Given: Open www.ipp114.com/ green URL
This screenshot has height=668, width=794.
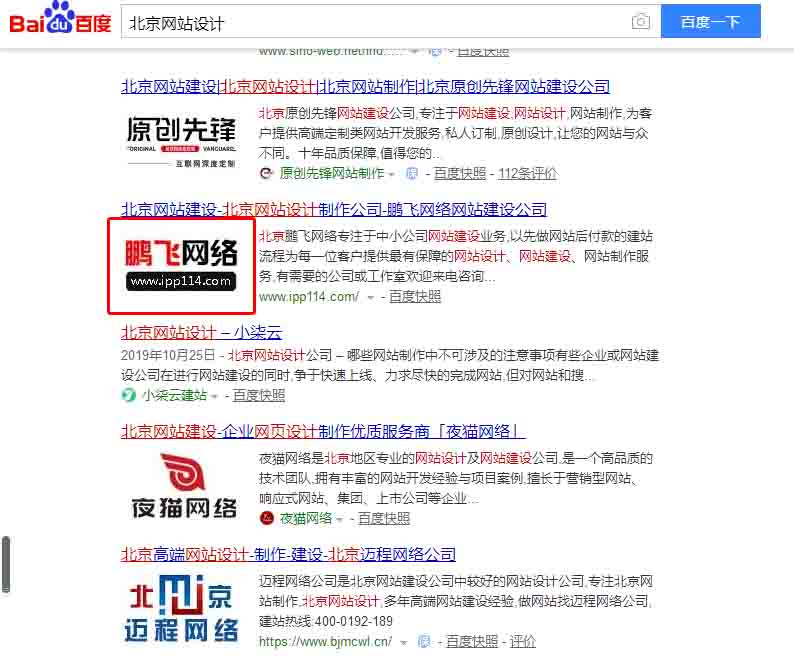Looking at the screenshot, I should pyautogui.click(x=309, y=296).
